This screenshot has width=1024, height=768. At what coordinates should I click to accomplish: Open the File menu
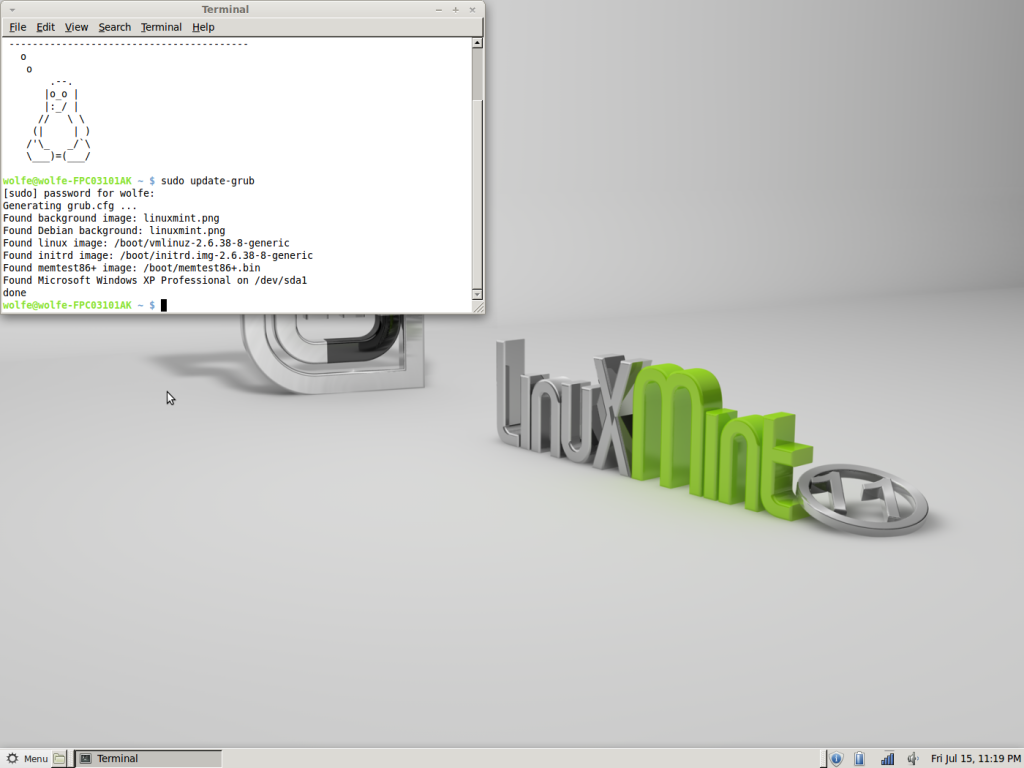[x=17, y=27]
